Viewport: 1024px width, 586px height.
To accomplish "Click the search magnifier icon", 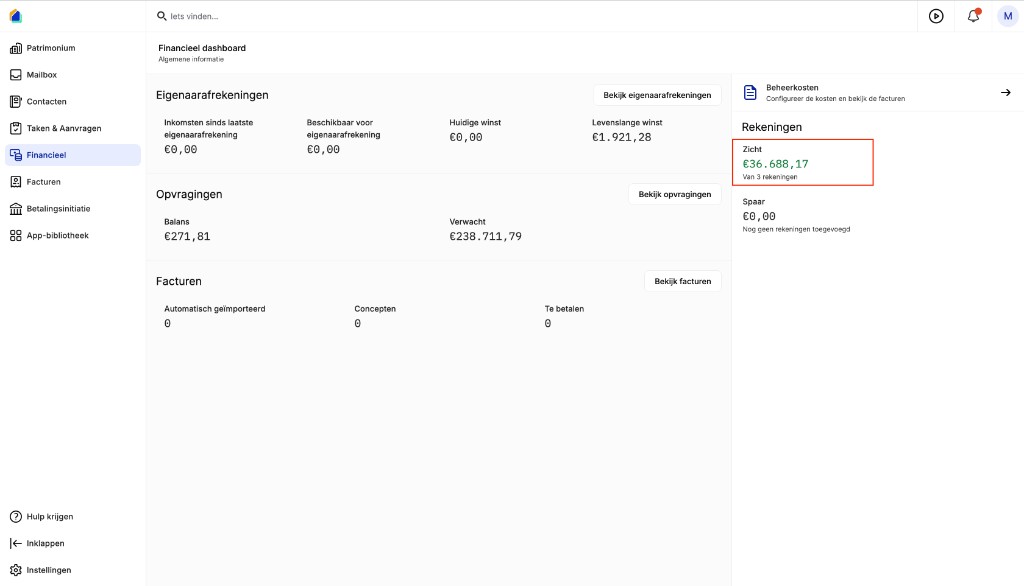I will pyautogui.click(x=161, y=16).
